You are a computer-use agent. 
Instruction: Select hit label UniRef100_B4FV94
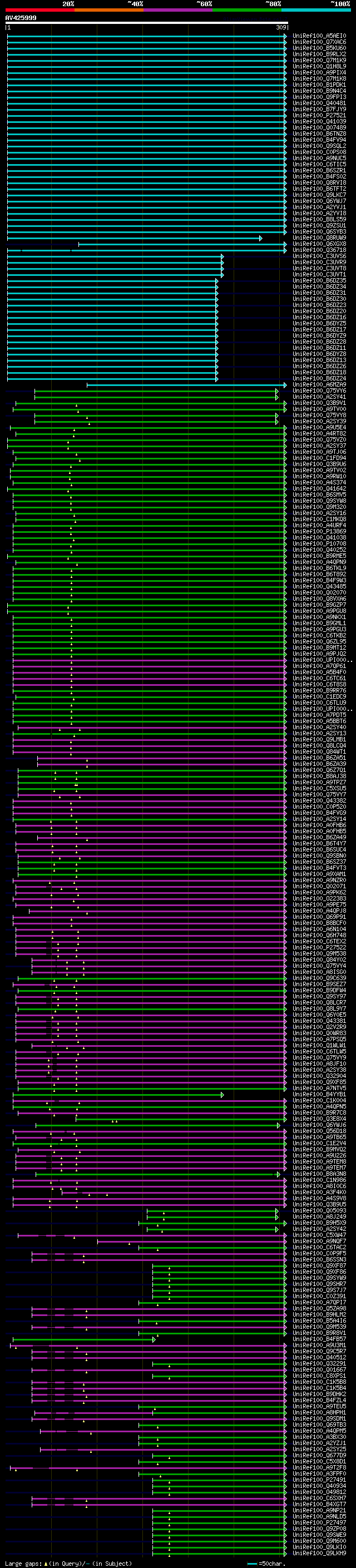tap(319, 140)
